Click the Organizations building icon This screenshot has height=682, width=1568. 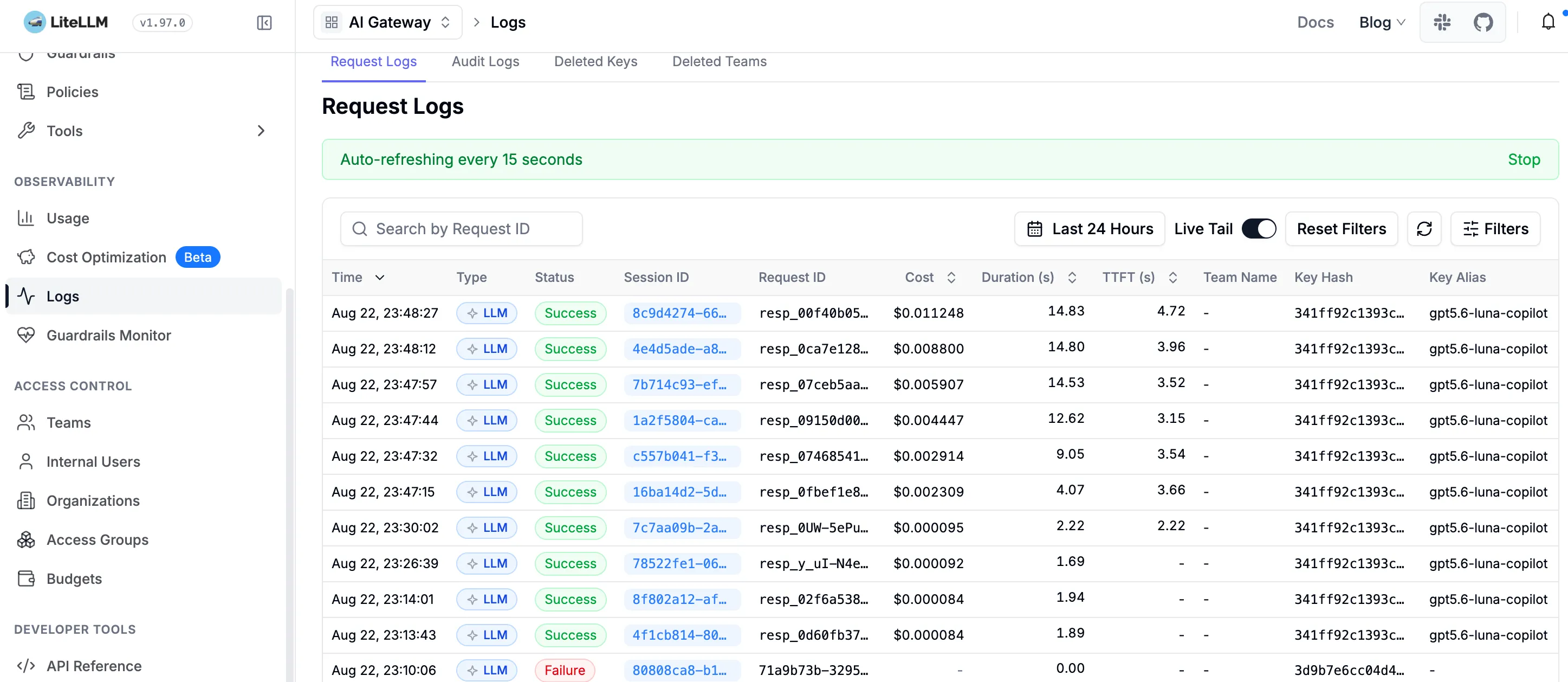tap(25, 500)
